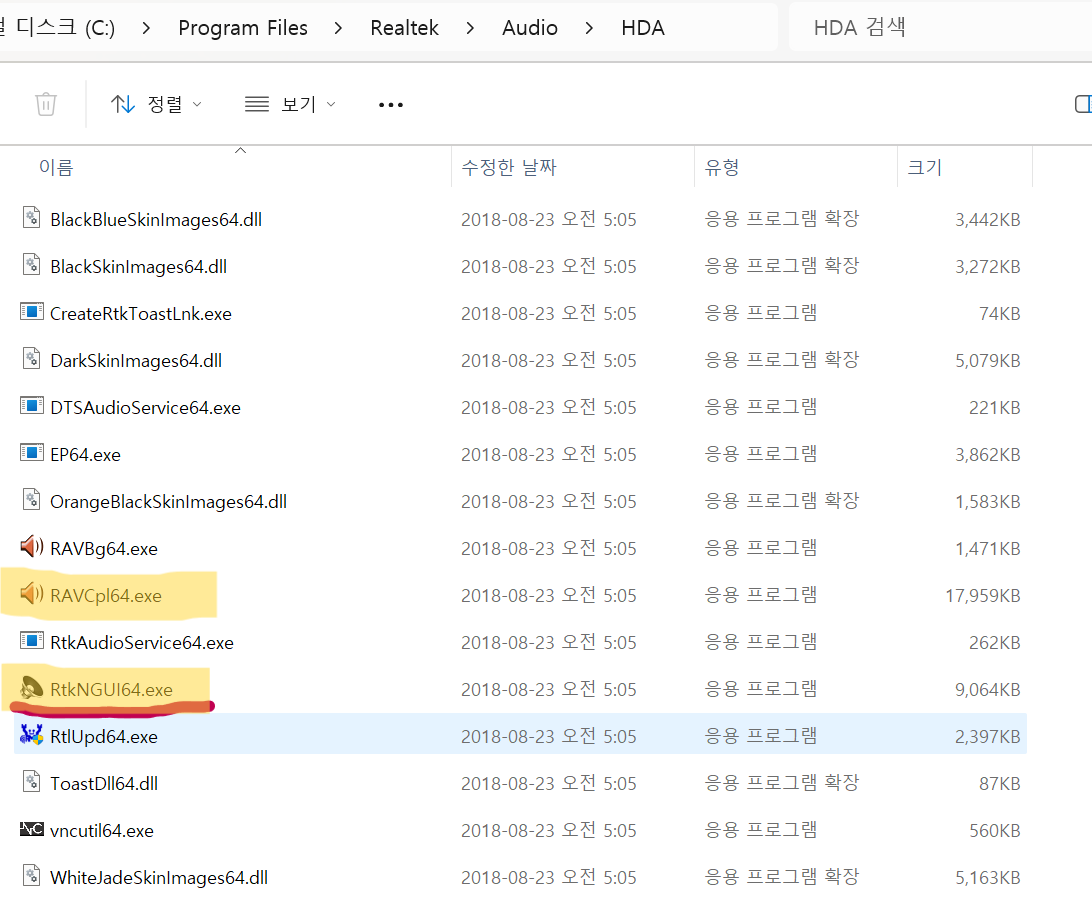1092x912 pixels.
Task: Select file name BlackSkinImages64.dll
Action: click(x=139, y=267)
